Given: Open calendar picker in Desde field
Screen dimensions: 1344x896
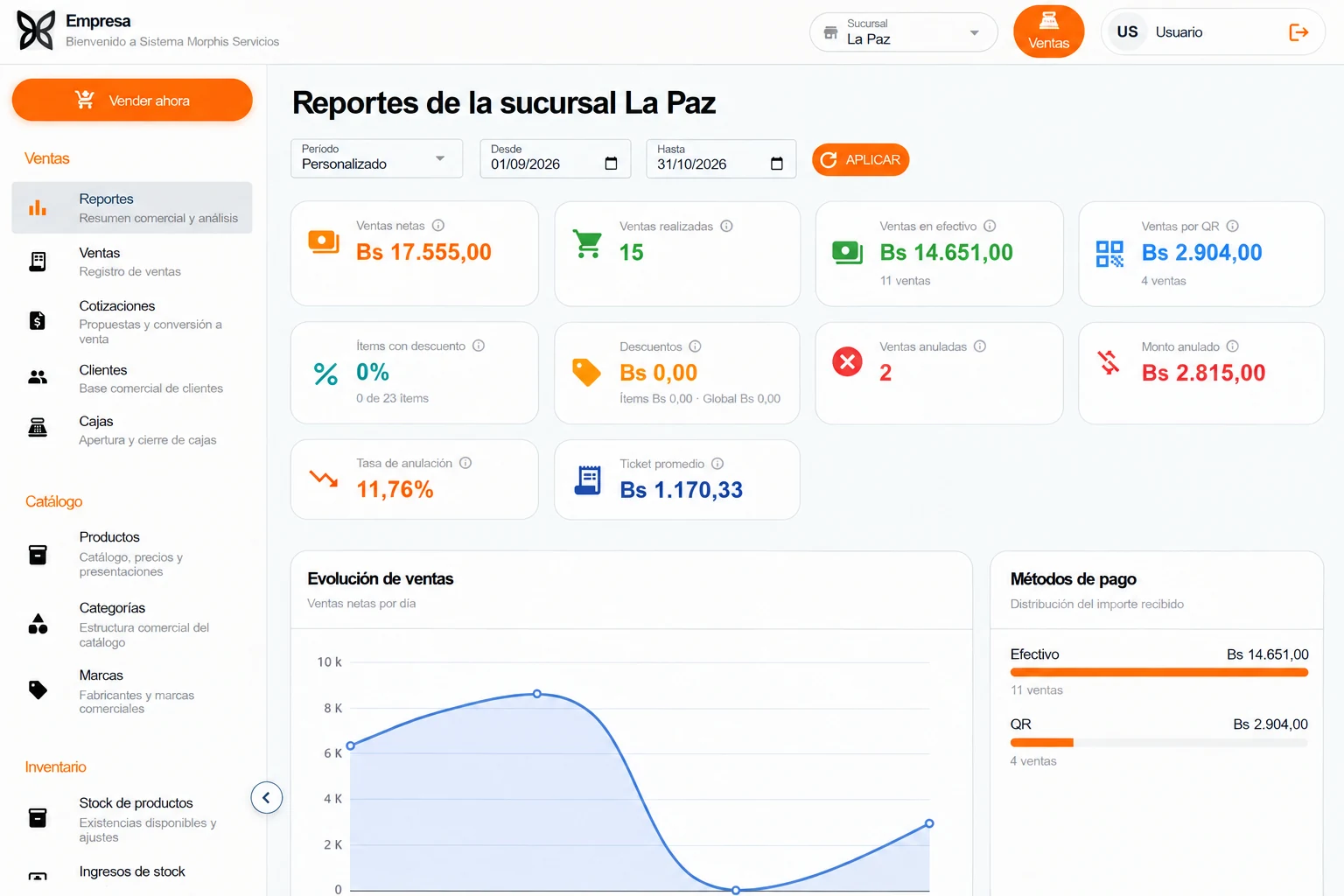Looking at the screenshot, I should pyautogui.click(x=611, y=164).
